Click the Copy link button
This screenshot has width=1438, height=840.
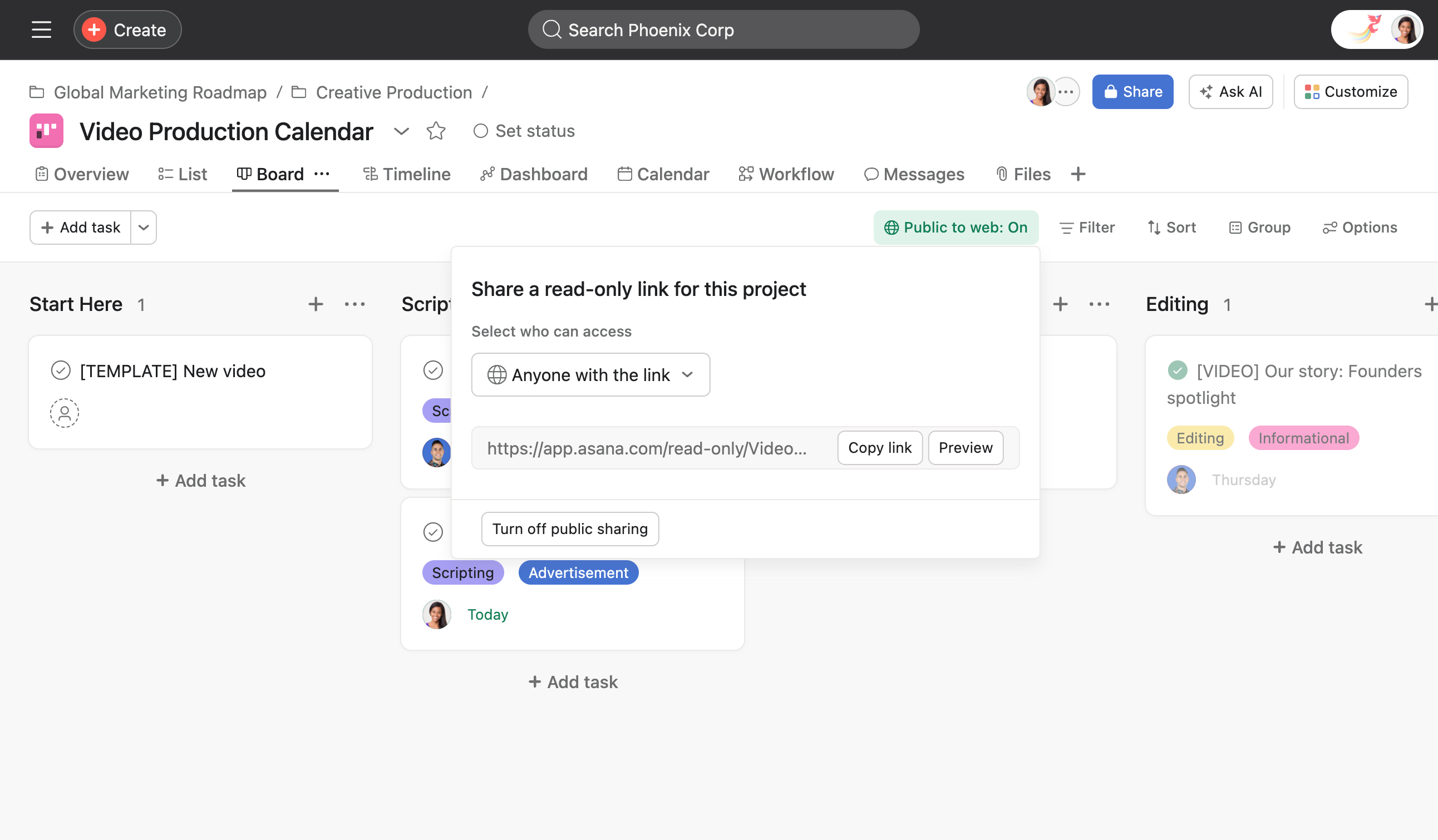tap(879, 448)
